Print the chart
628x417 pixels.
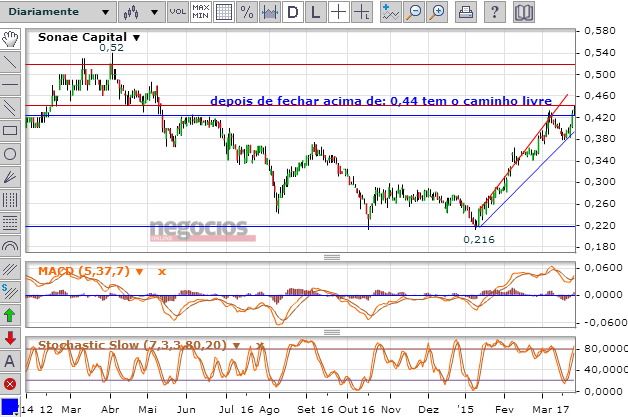(466, 12)
